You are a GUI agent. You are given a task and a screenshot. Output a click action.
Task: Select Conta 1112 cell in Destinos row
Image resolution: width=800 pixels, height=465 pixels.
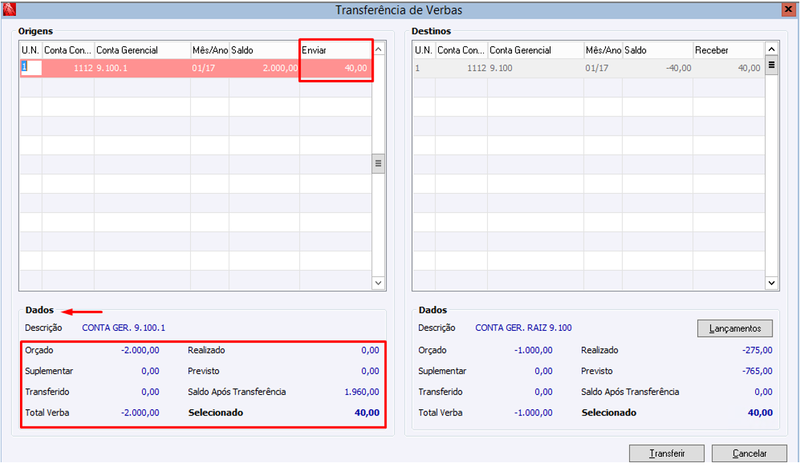click(x=461, y=68)
